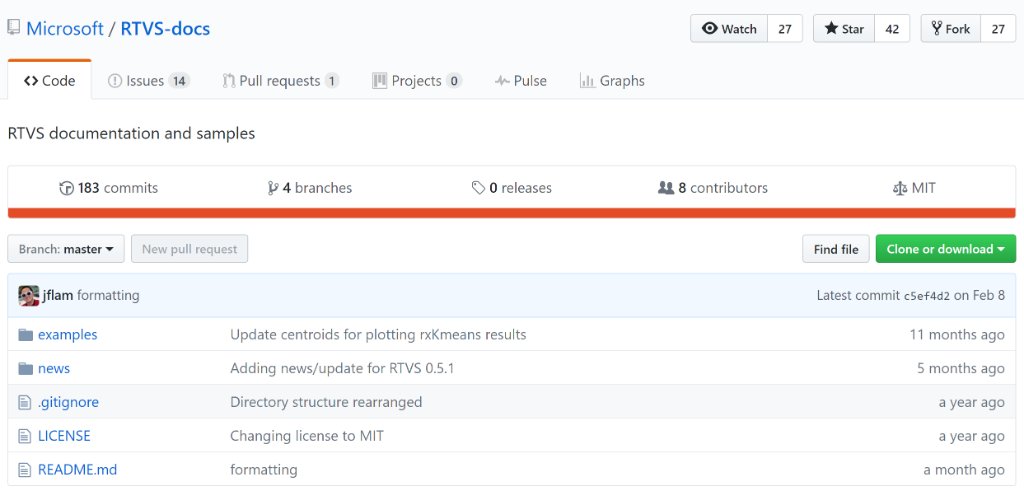Viewport: 1024px width, 491px height.
Task: Open the examples folder
Action: point(67,334)
